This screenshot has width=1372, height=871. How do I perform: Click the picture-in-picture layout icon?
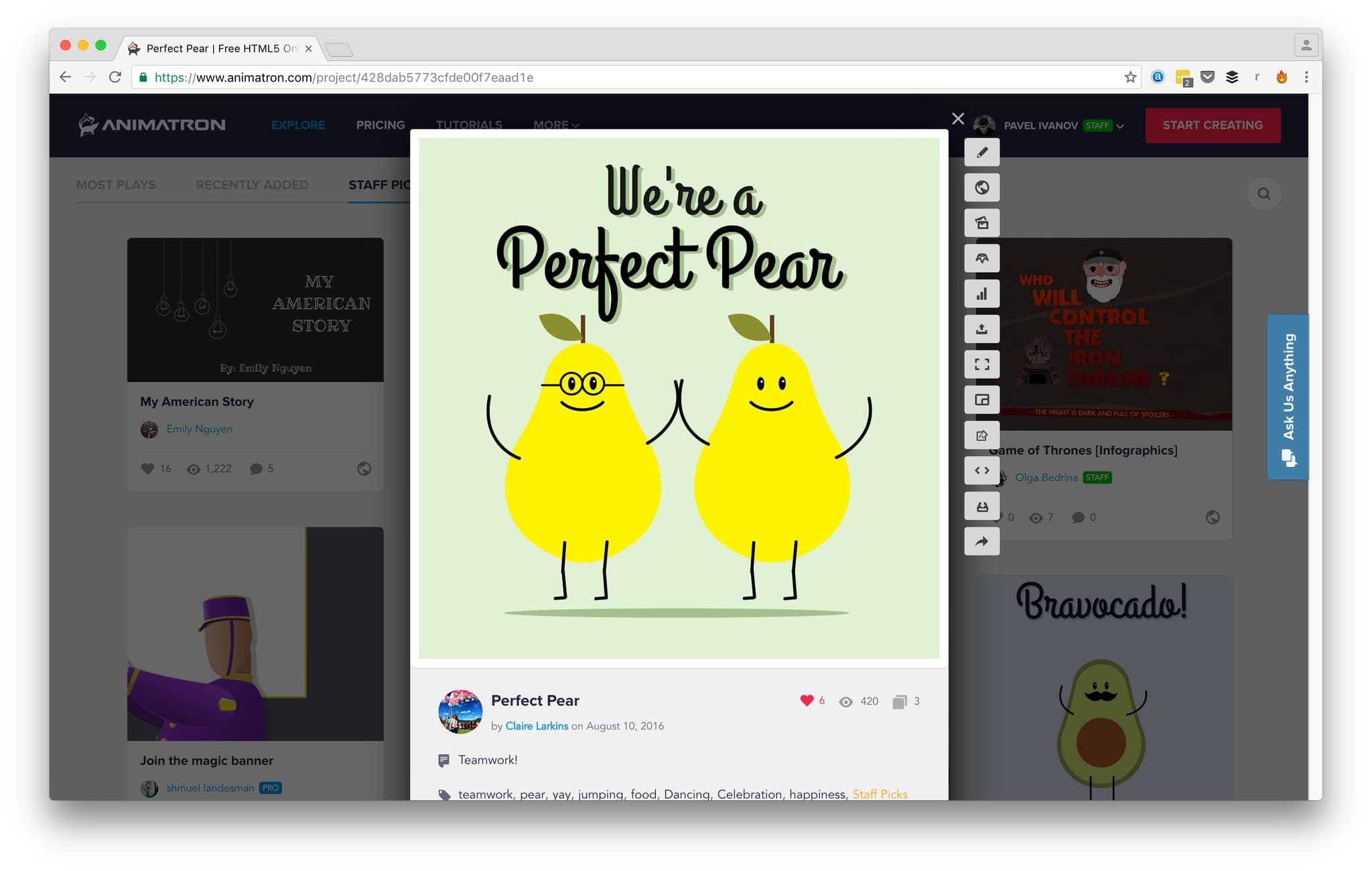tap(981, 400)
